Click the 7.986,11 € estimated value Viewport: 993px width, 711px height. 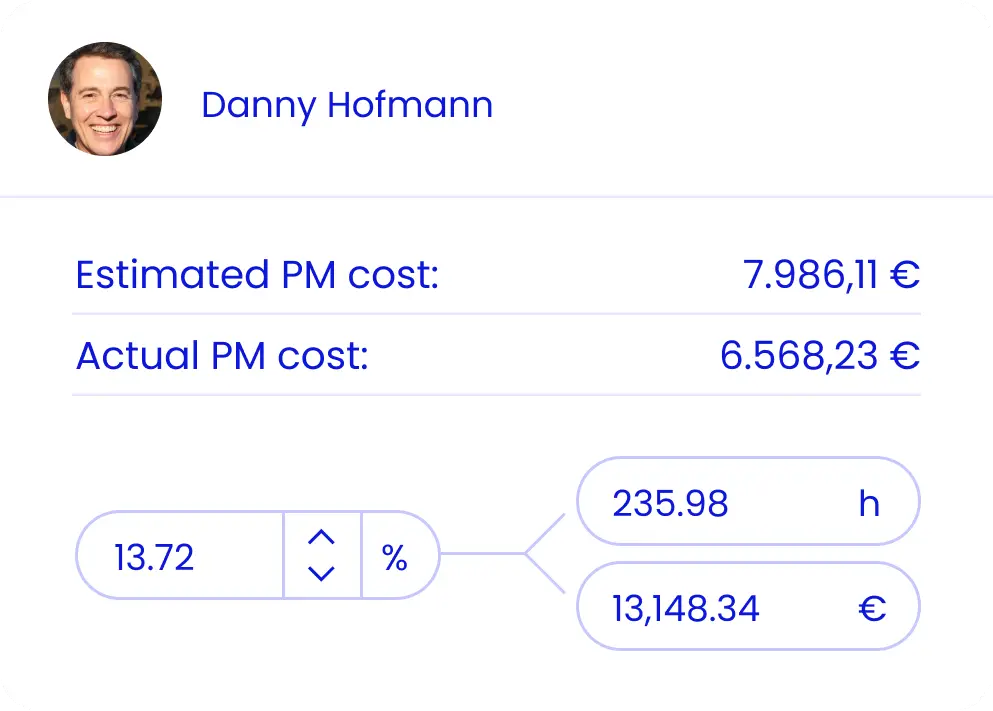(831, 275)
